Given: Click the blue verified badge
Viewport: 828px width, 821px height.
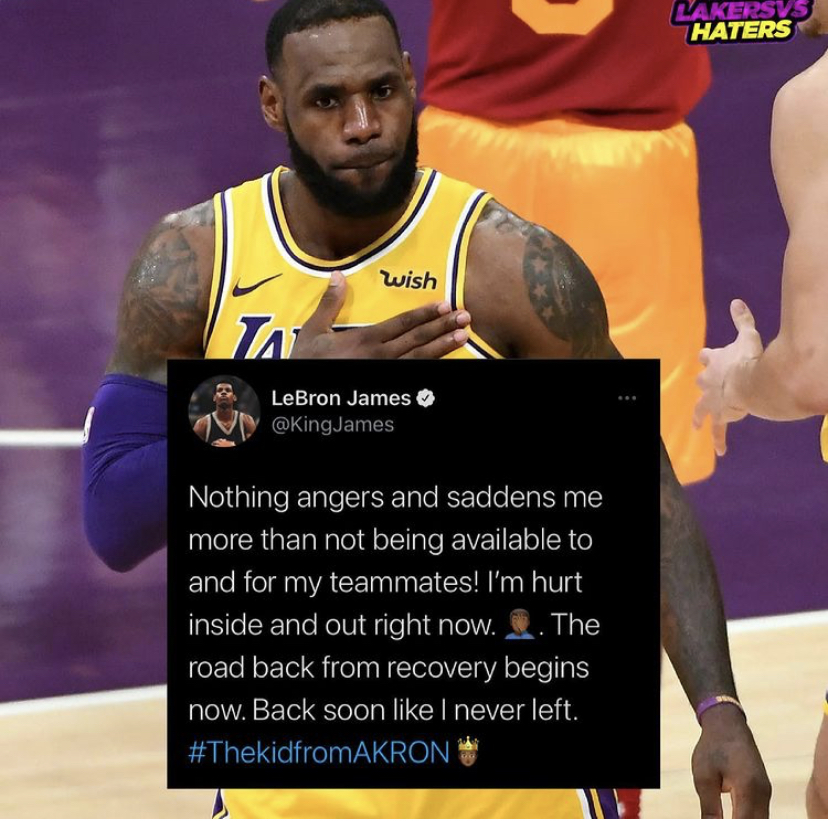Looking at the screenshot, I should tap(426, 398).
